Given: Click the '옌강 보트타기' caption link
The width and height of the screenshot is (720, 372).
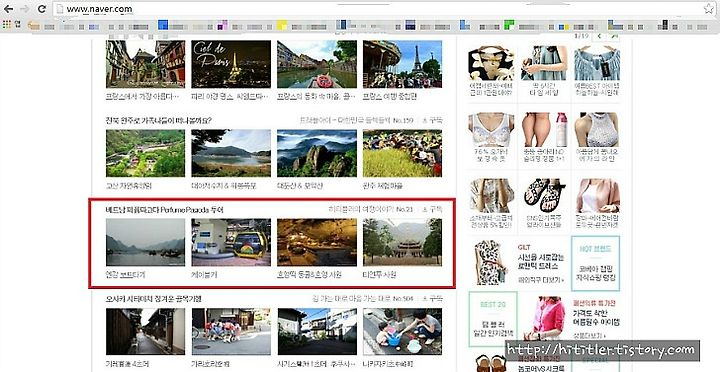Looking at the screenshot, I should [125, 275].
